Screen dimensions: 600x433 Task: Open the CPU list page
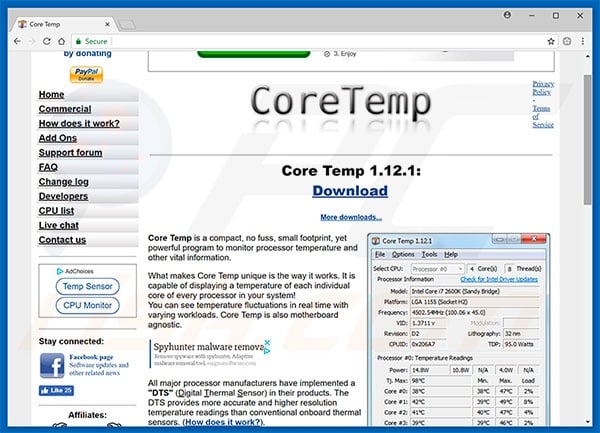click(x=56, y=211)
